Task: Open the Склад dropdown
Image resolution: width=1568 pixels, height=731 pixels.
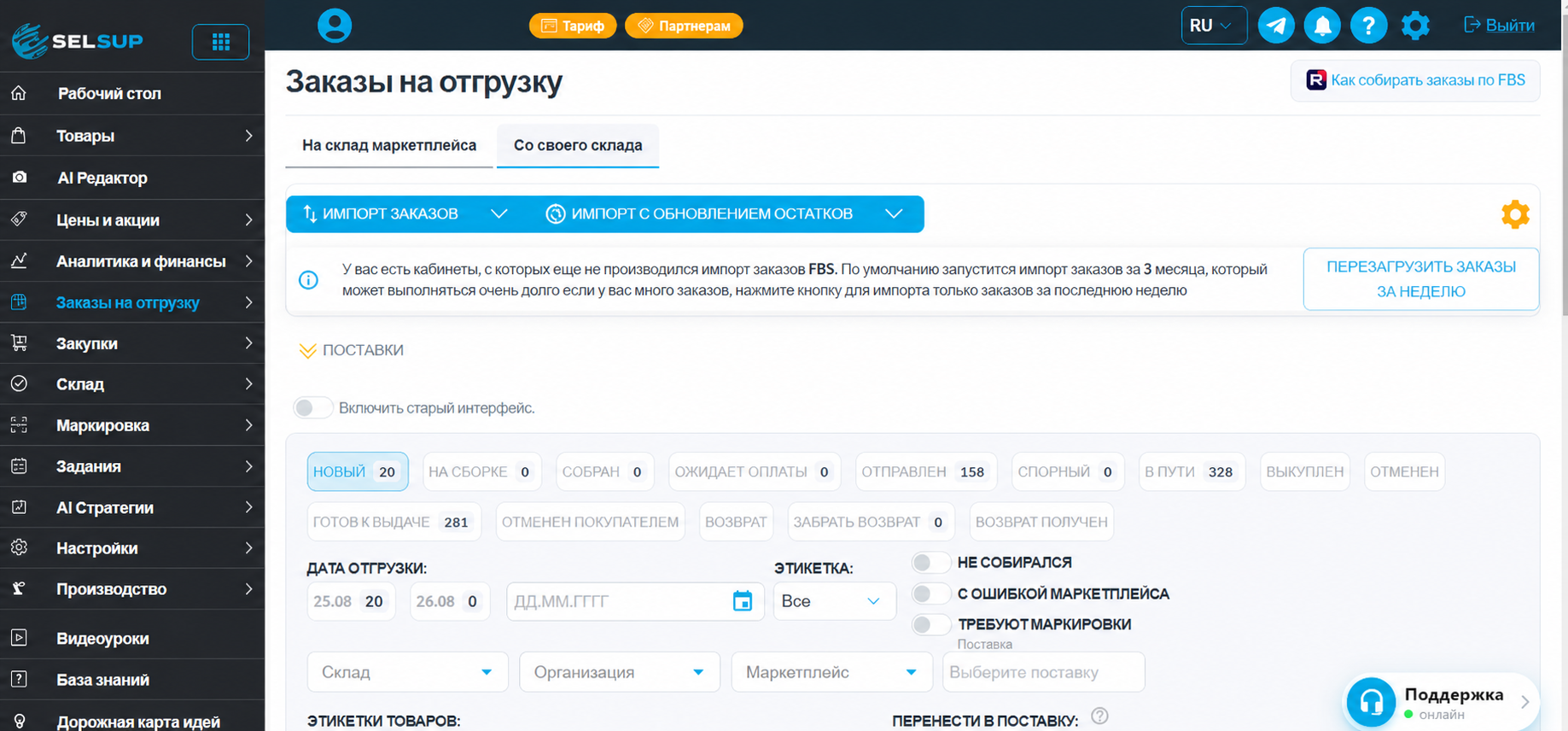Action: click(x=408, y=672)
